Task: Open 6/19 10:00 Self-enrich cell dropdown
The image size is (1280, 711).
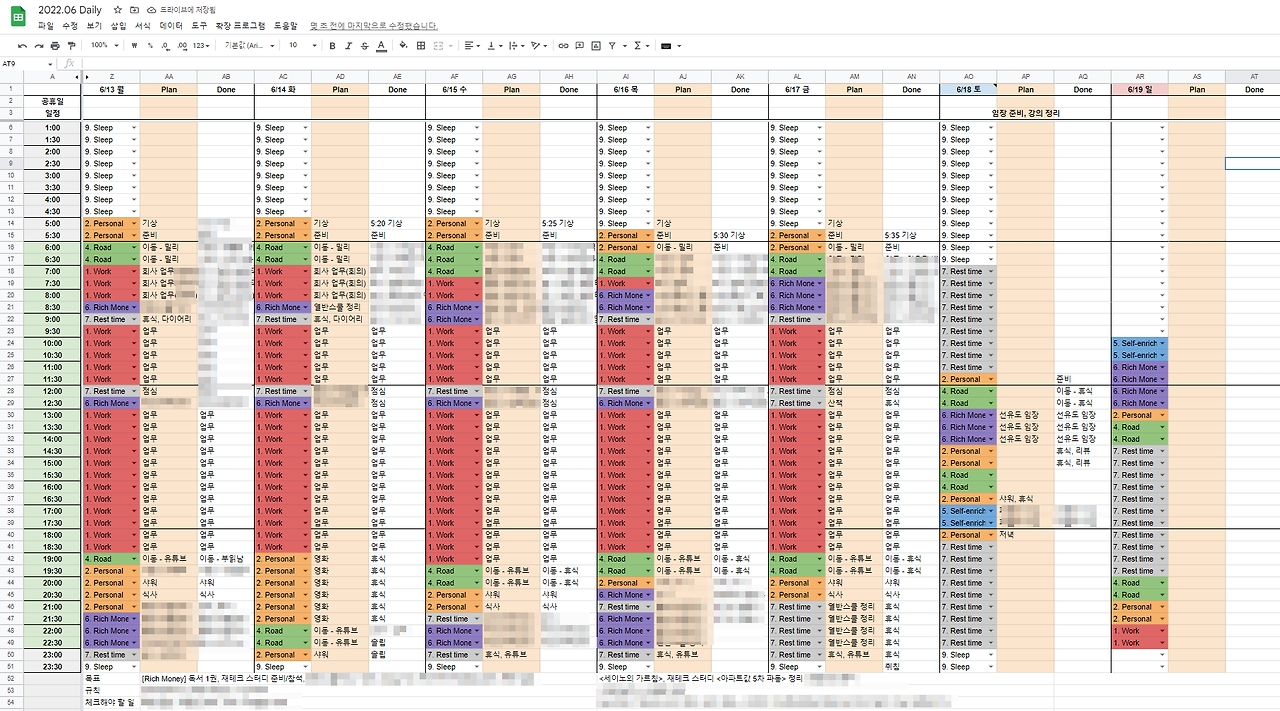Action: (1162, 343)
